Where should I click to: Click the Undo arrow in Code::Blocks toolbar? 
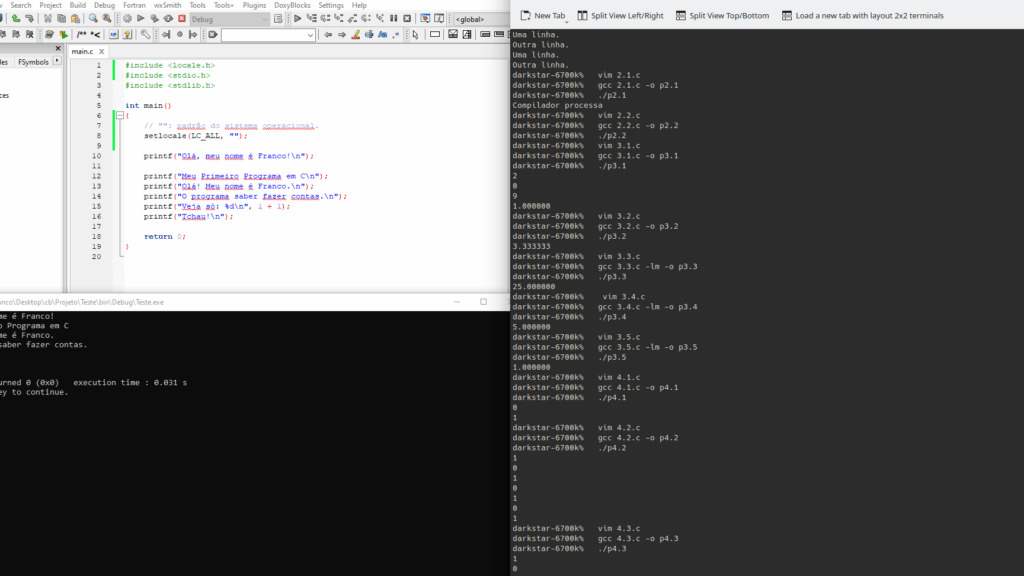(16, 19)
